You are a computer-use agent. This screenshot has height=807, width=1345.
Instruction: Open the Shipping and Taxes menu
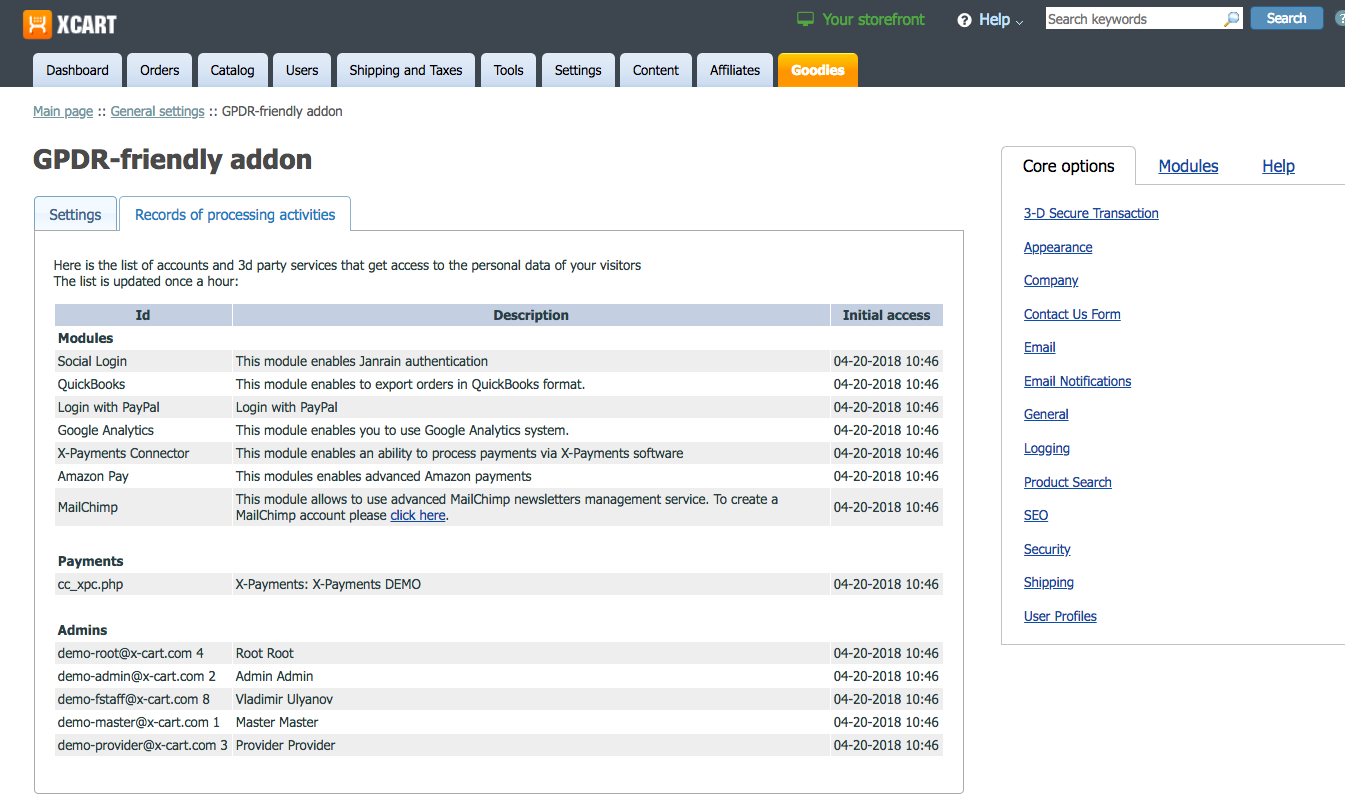point(406,70)
